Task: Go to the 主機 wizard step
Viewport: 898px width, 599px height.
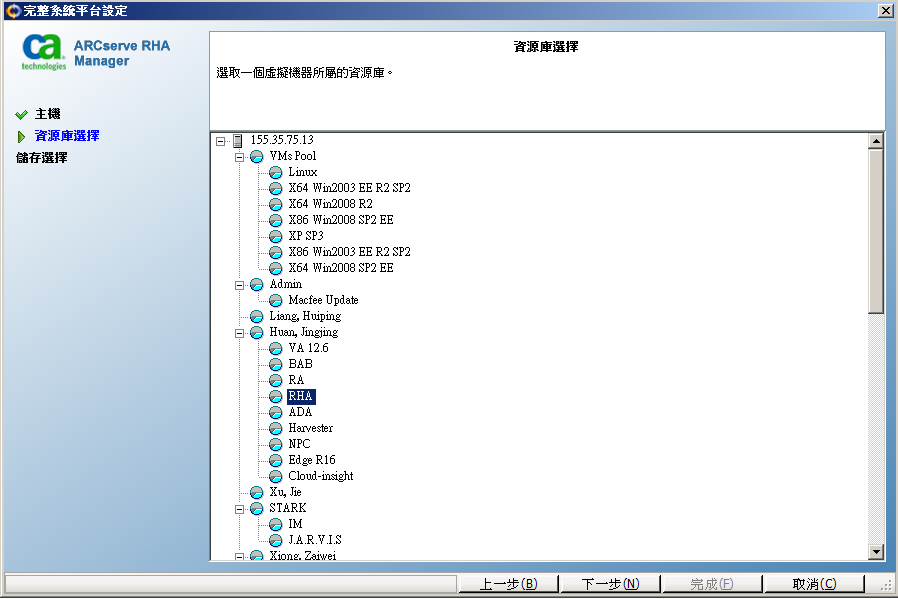Action: pyautogui.click(x=48, y=114)
